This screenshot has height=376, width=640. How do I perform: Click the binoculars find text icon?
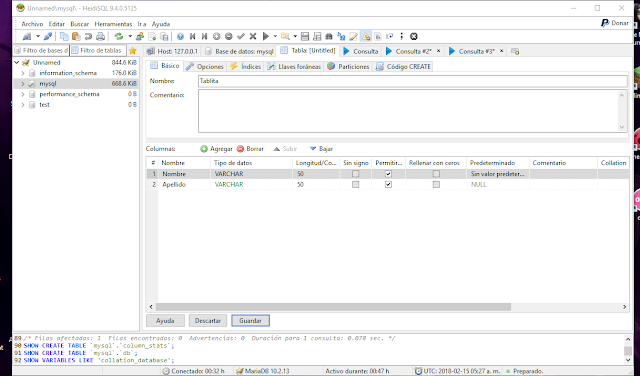tap(329, 36)
